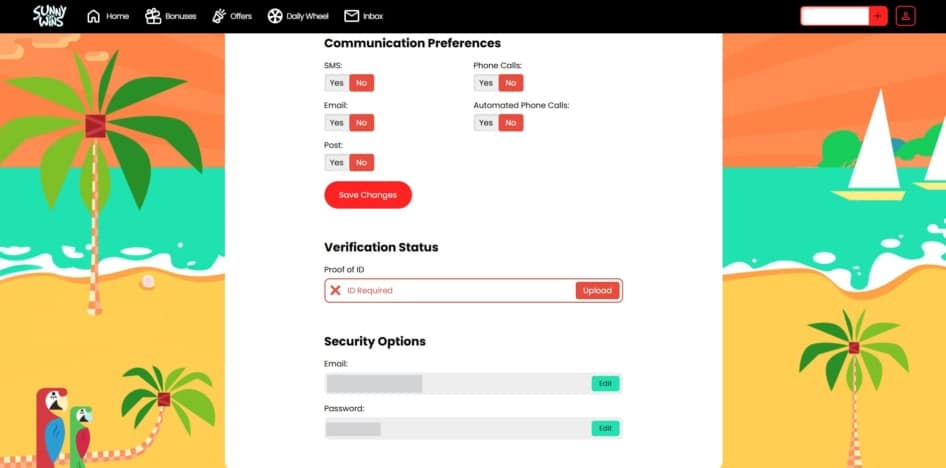Click the red plus deposit icon
Screen dimensions: 946x468
(878, 16)
